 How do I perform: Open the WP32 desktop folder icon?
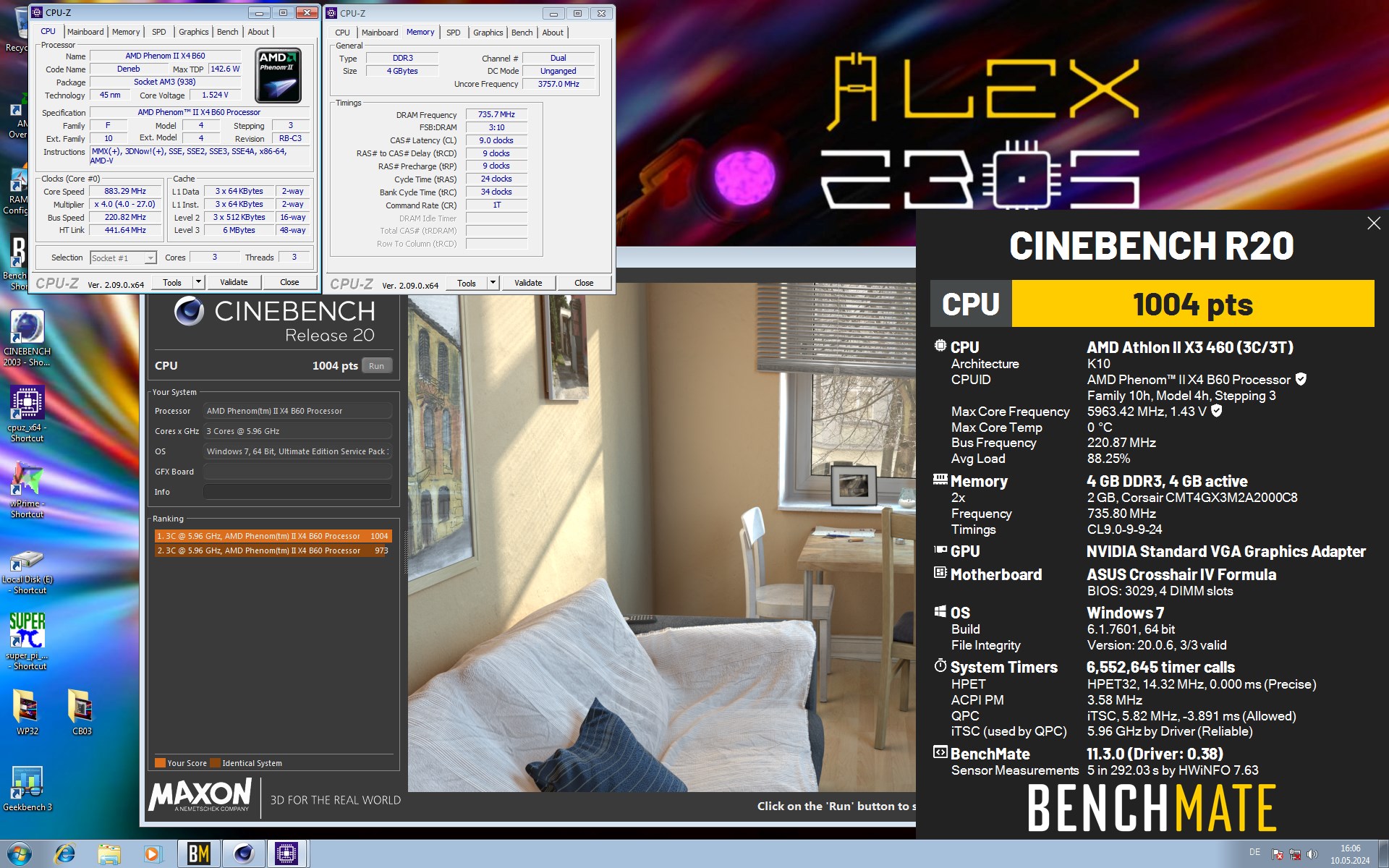click(x=27, y=712)
